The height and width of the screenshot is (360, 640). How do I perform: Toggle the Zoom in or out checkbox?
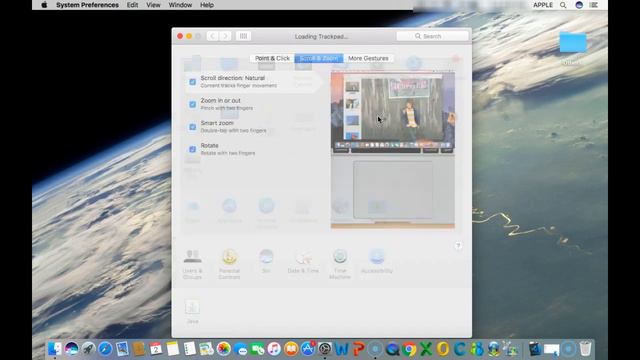pos(192,104)
